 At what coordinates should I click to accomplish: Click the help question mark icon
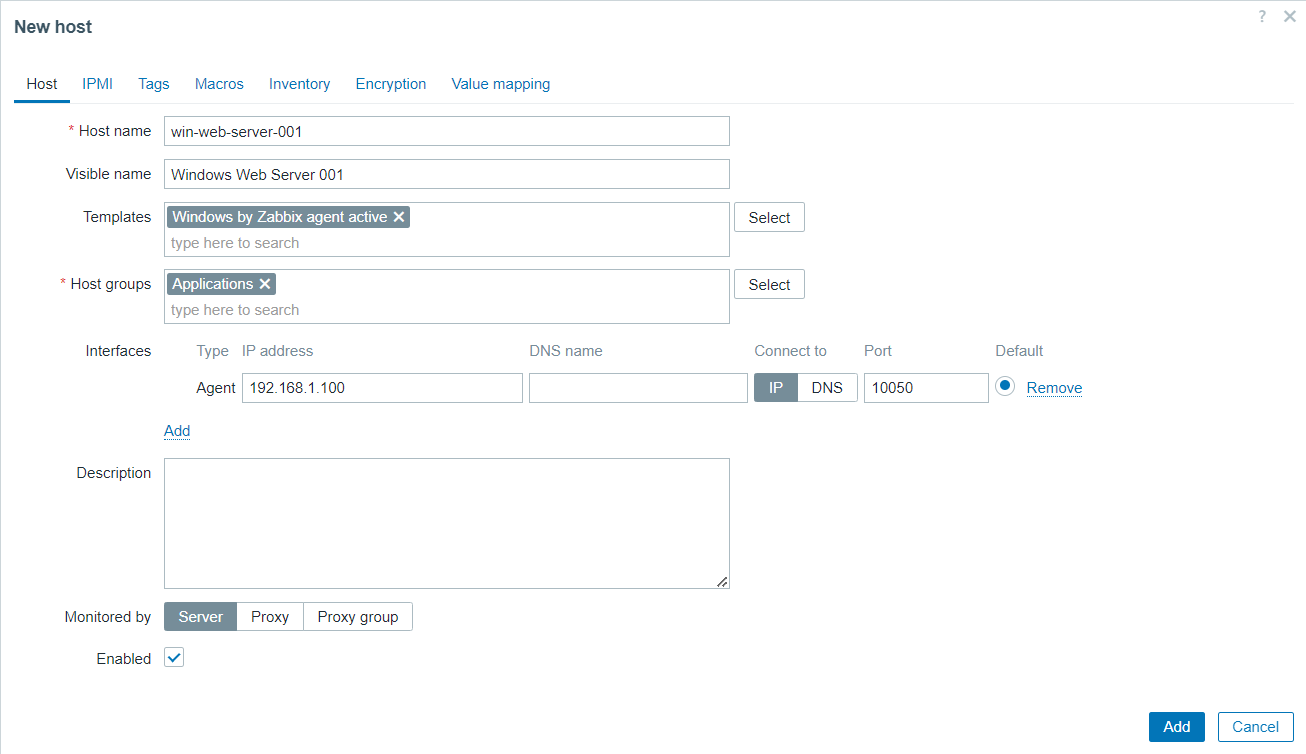pyautogui.click(x=1263, y=17)
